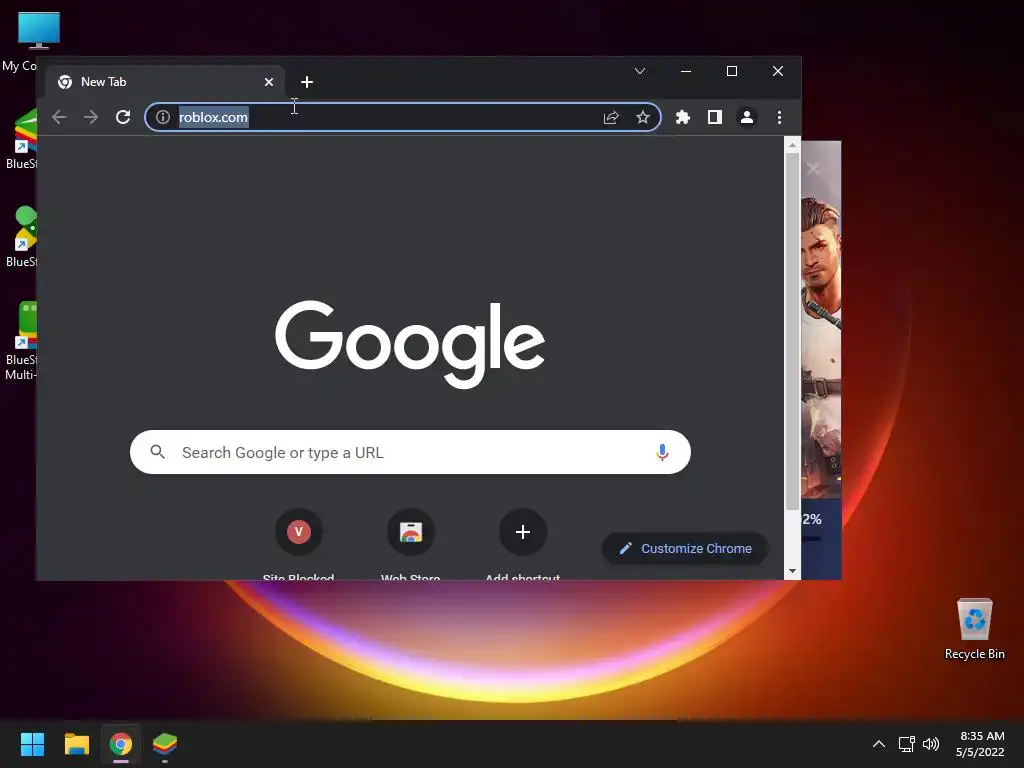Close the Chrome window
The width and height of the screenshot is (1024, 768).
[778, 71]
